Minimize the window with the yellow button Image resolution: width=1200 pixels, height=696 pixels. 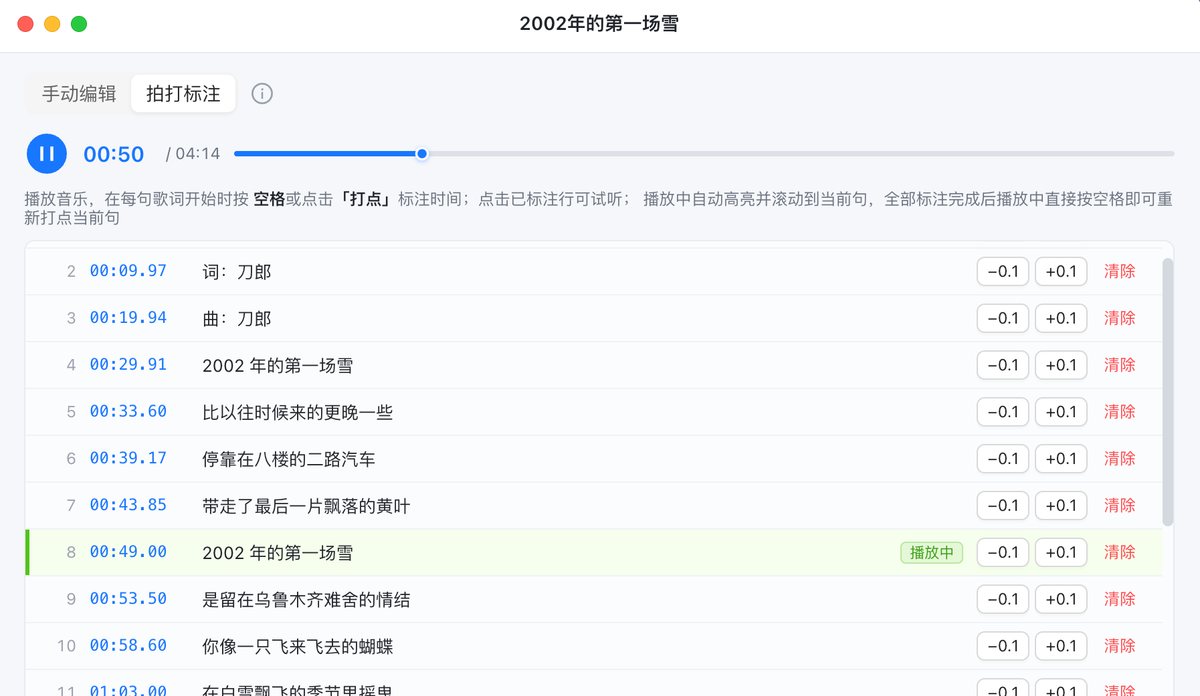pos(52,24)
